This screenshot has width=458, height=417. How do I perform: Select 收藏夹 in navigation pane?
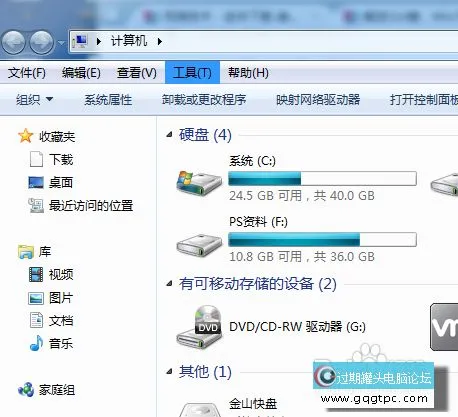coord(57,136)
